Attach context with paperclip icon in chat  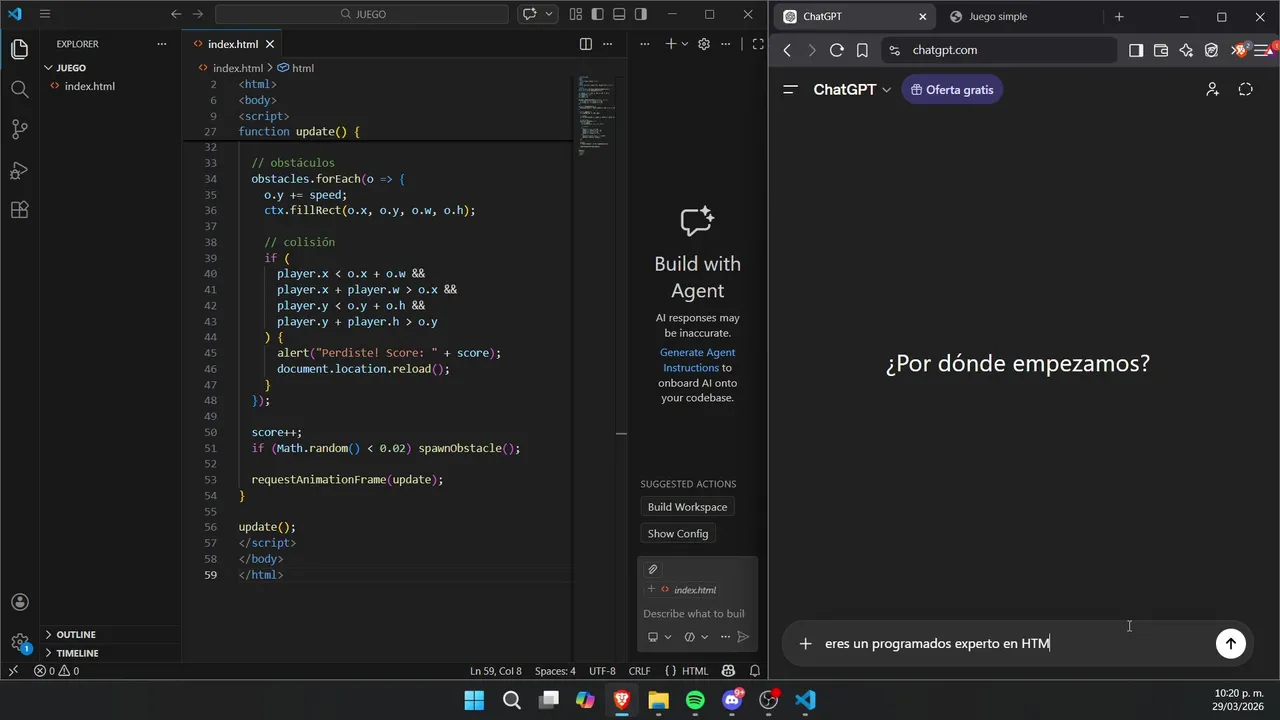point(653,569)
